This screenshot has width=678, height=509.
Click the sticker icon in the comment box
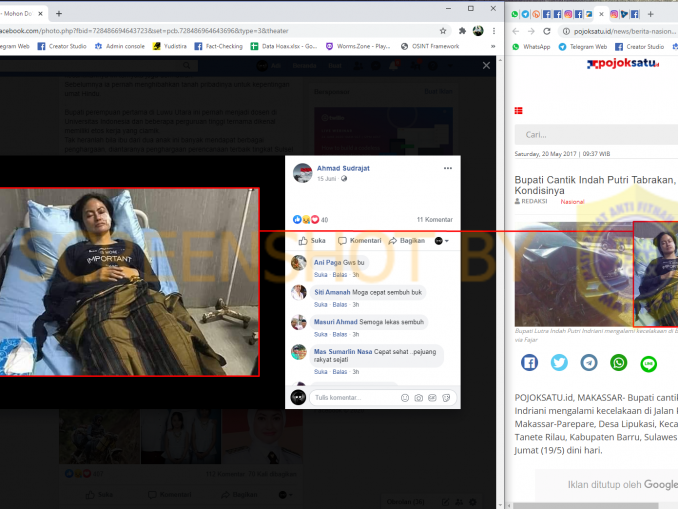446,398
